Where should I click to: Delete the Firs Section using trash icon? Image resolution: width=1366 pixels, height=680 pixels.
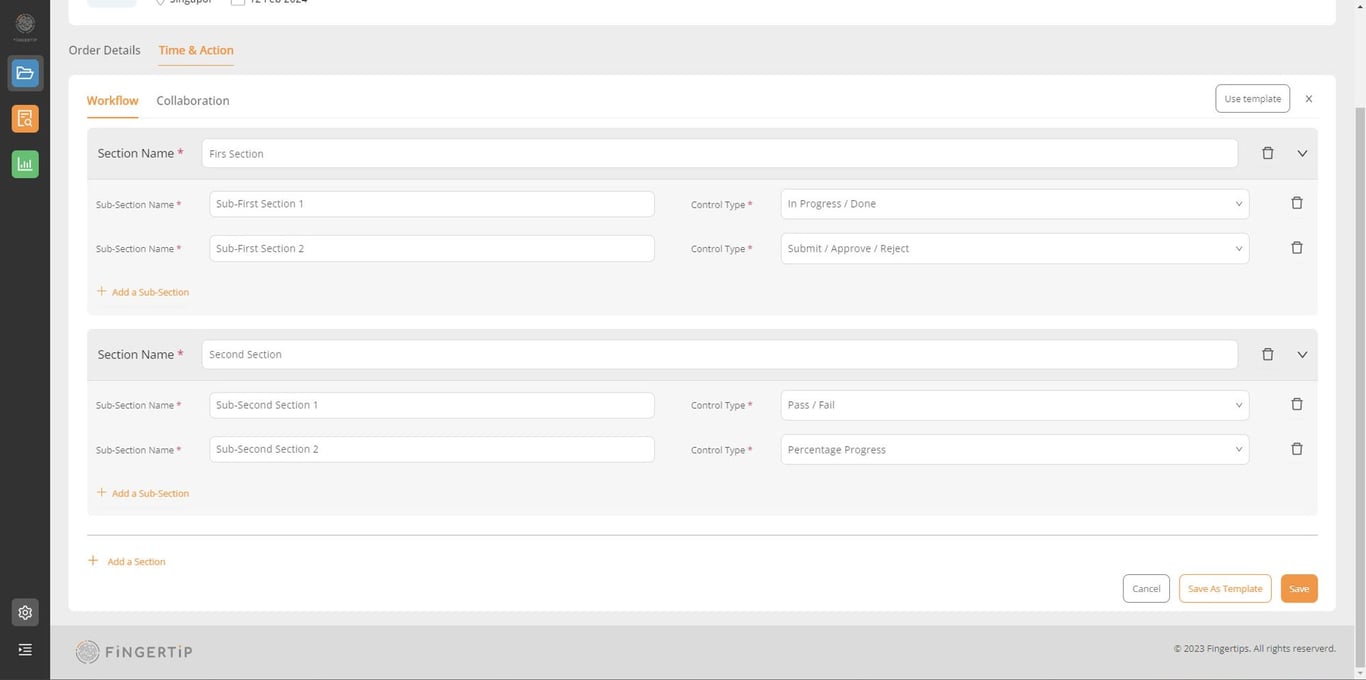tap(1268, 154)
